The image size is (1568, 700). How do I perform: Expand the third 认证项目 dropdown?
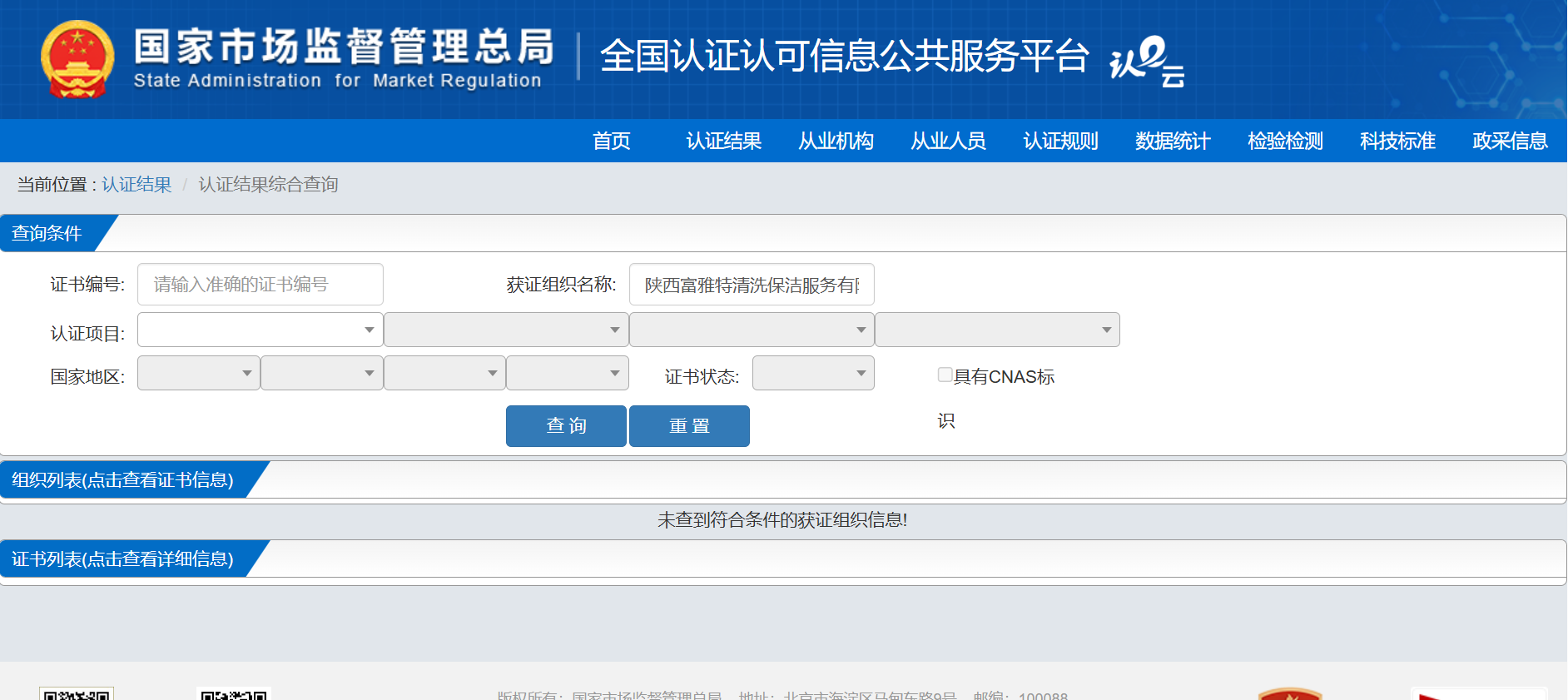point(752,330)
